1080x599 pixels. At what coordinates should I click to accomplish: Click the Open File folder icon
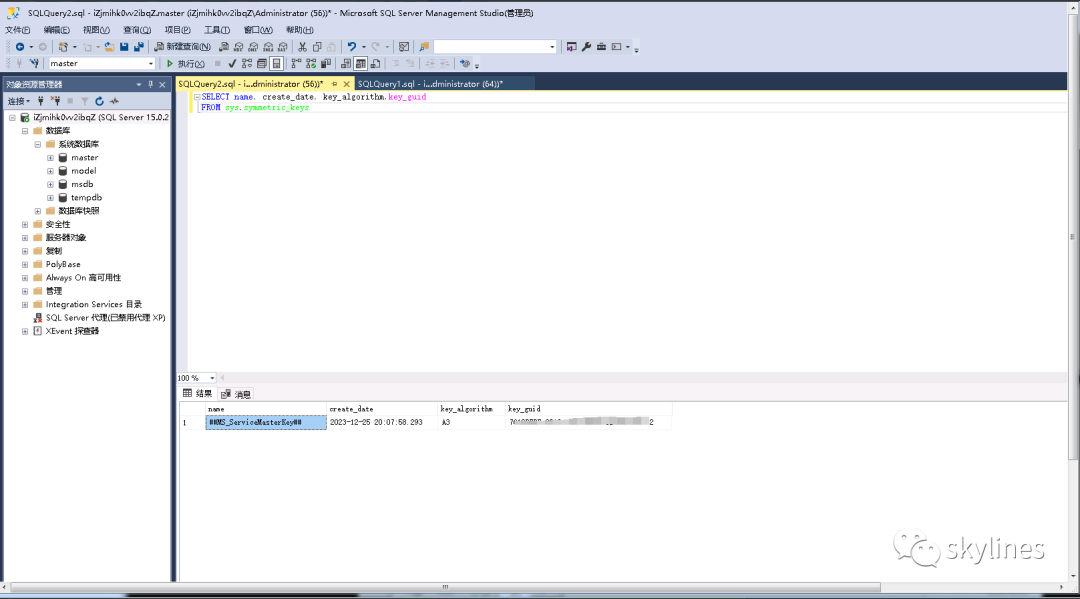(x=109, y=47)
